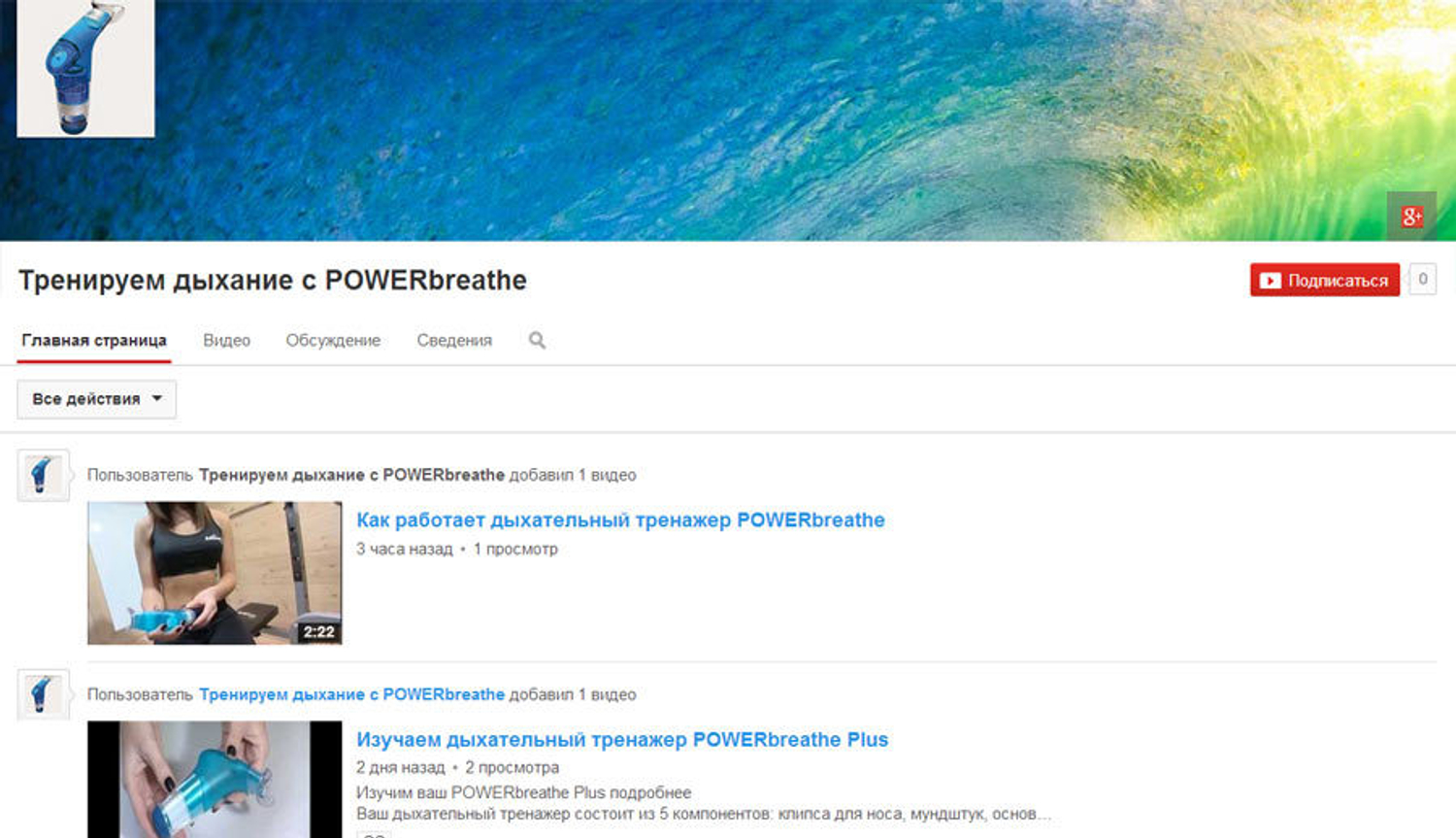Click the subscriber count box showing 0

point(1423,280)
